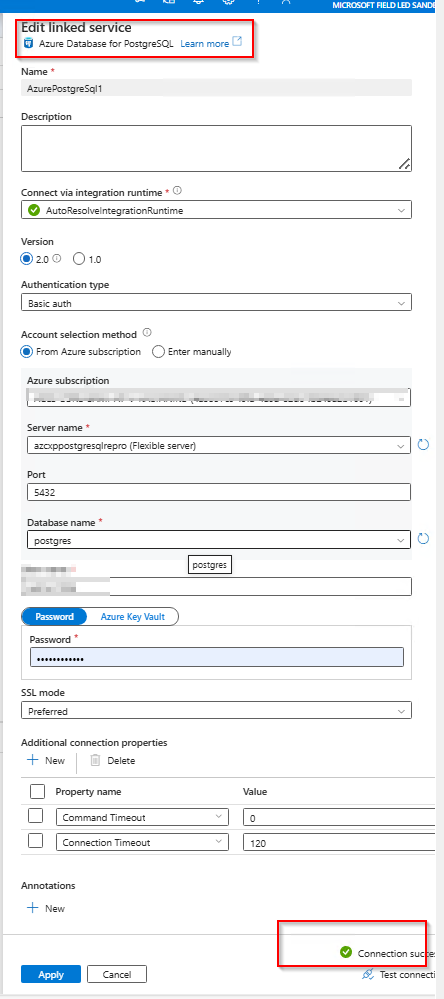Expand the Authentication type dropdown
The height and width of the screenshot is (999, 444).
[x=216, y=303]
